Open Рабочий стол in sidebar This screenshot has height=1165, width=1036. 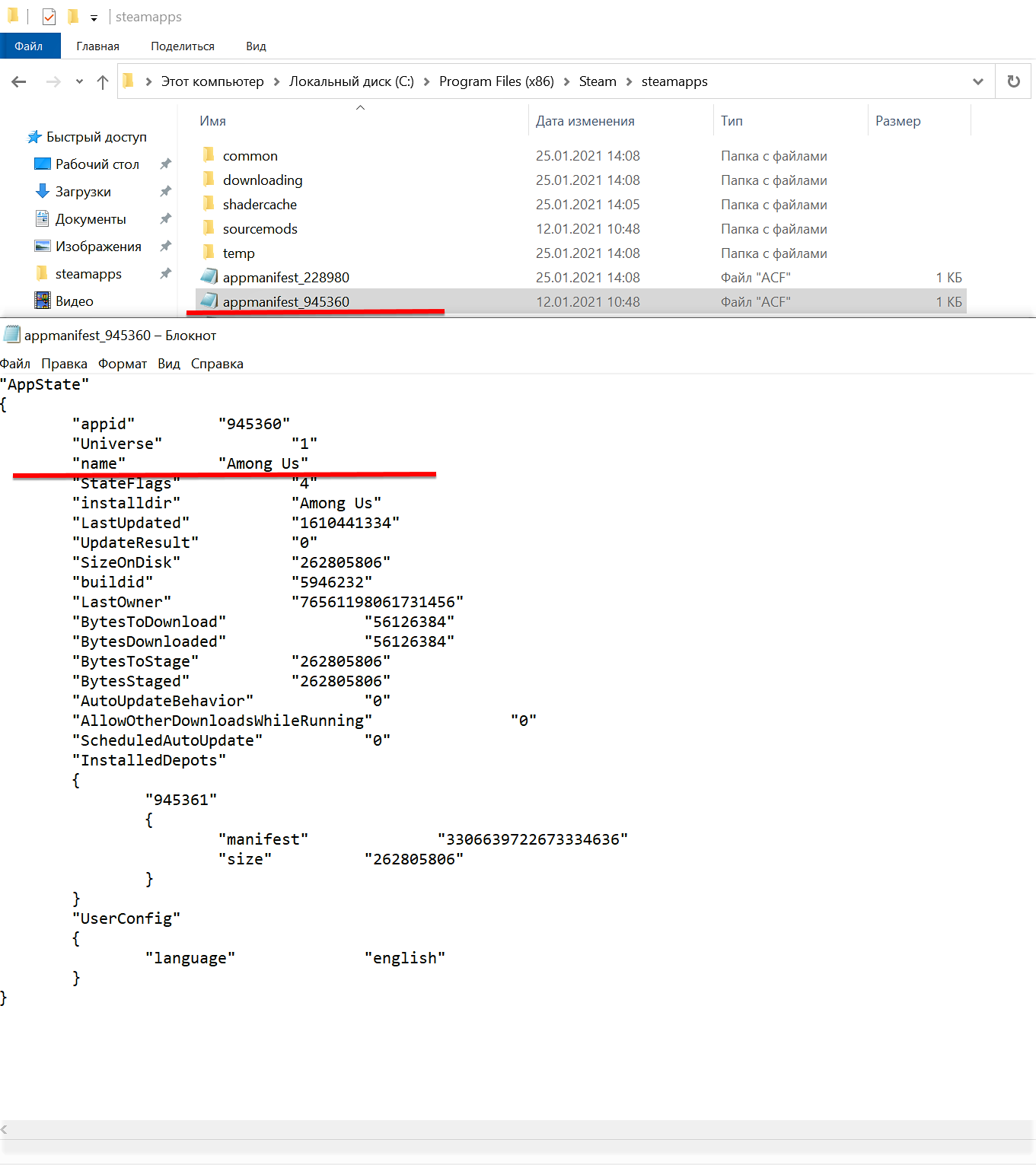97,164
